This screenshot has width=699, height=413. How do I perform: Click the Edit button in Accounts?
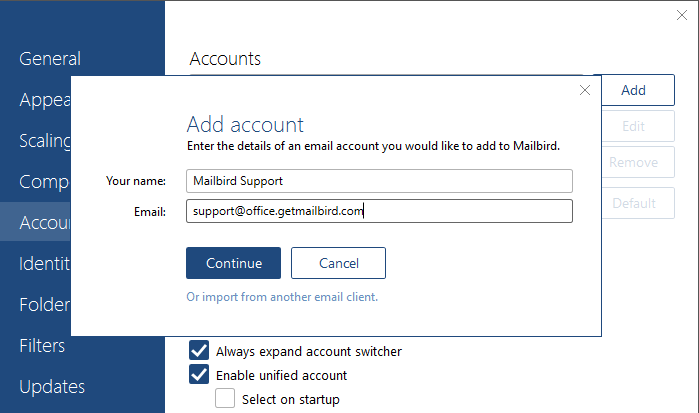[637, 126]
